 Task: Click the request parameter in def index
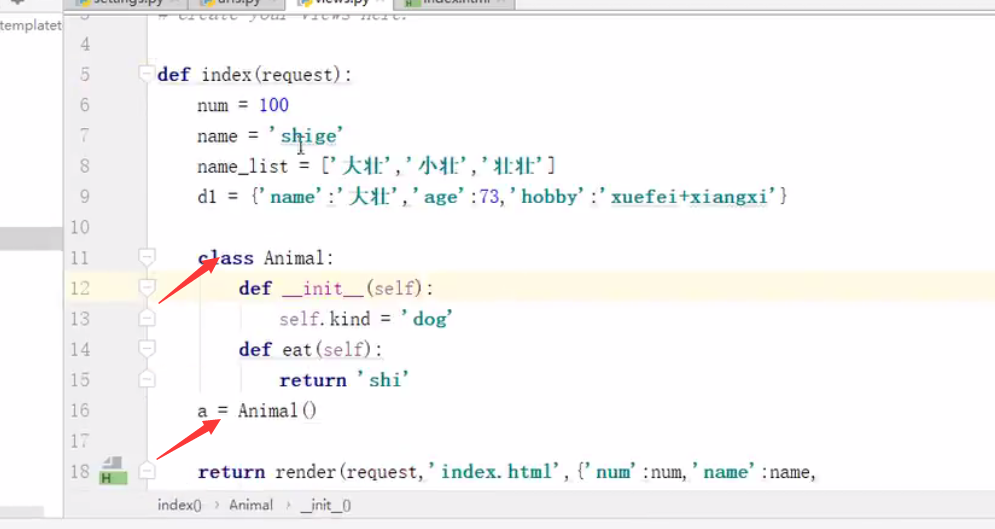coord(297,75)
